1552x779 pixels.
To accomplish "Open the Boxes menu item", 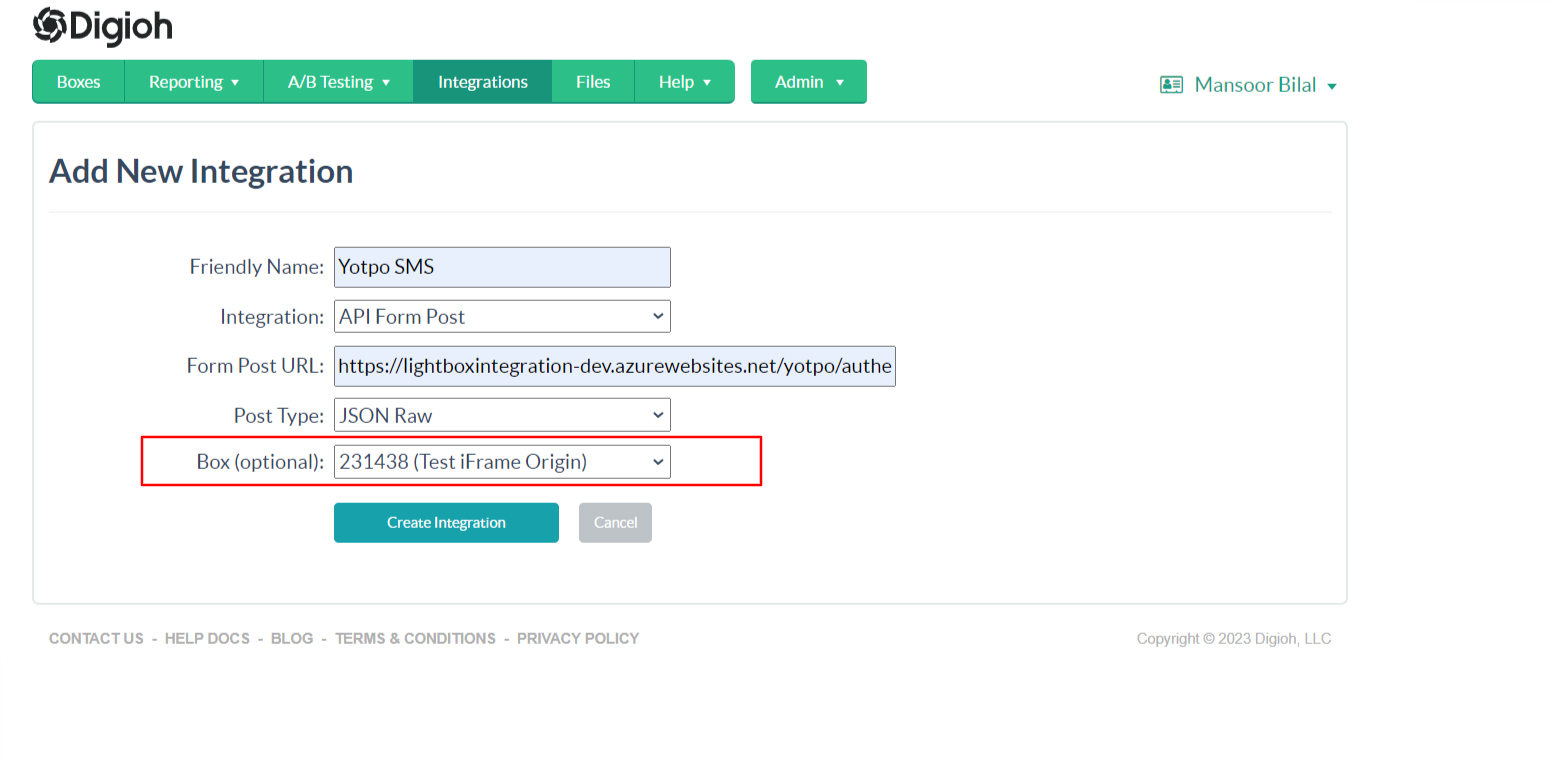I will (x=78, y=82).
